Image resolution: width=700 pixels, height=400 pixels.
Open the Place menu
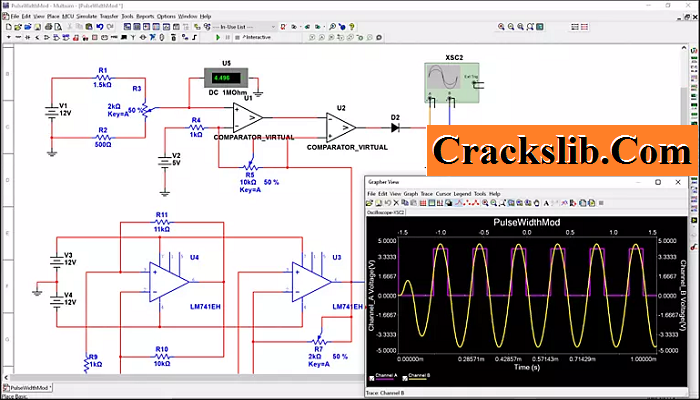pos(53,17)
